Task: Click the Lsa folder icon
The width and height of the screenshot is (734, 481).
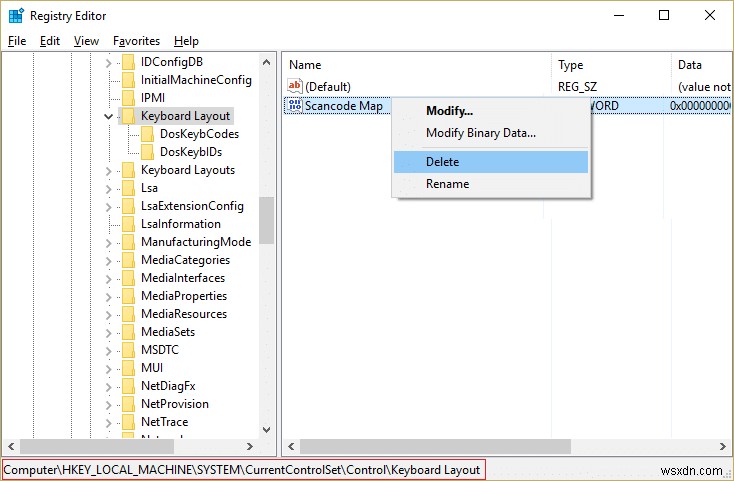Action: point(128,188)
